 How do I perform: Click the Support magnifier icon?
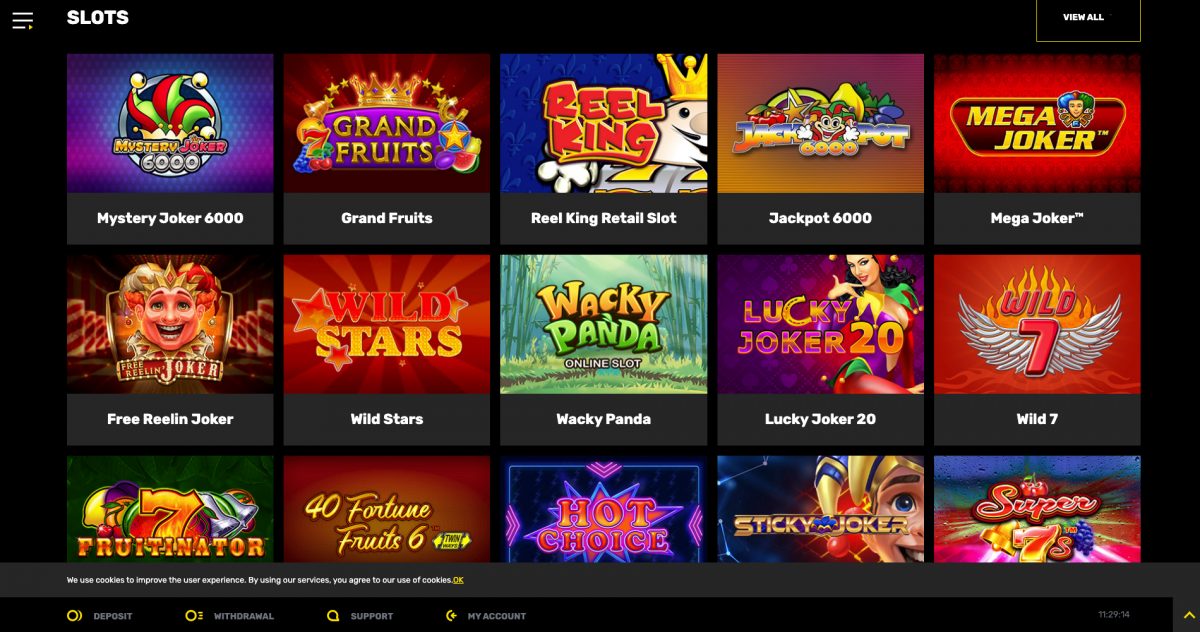[x=333, y=616]
